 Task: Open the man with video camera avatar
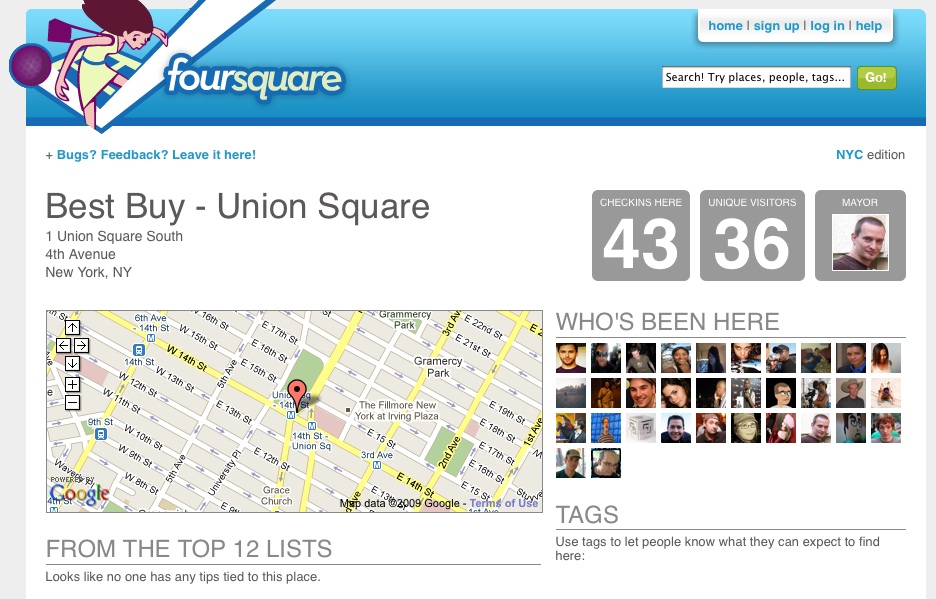click(816, 393)
